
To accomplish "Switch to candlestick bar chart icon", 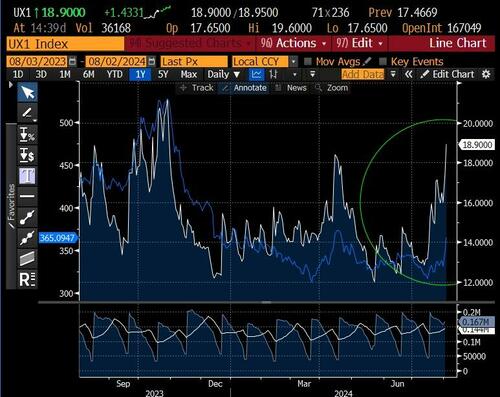I will point(274,74).
